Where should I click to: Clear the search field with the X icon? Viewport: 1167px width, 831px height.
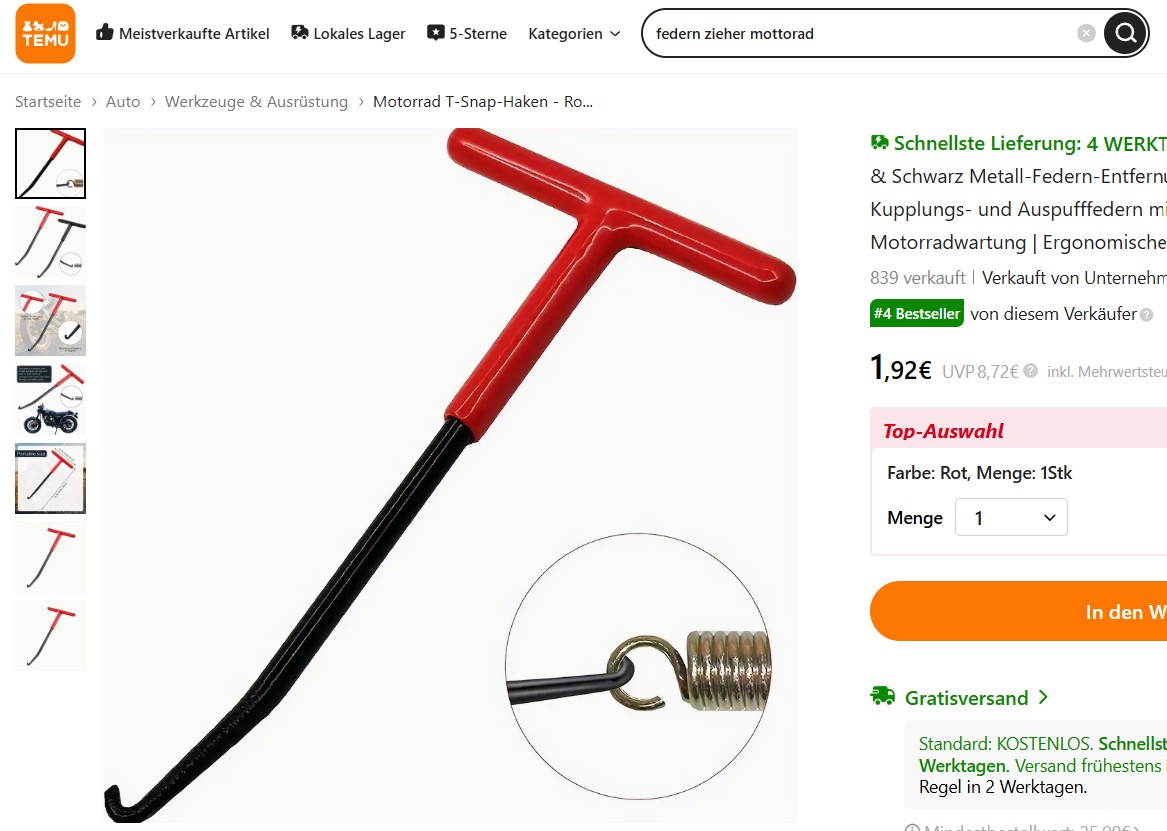[1086, 33]
